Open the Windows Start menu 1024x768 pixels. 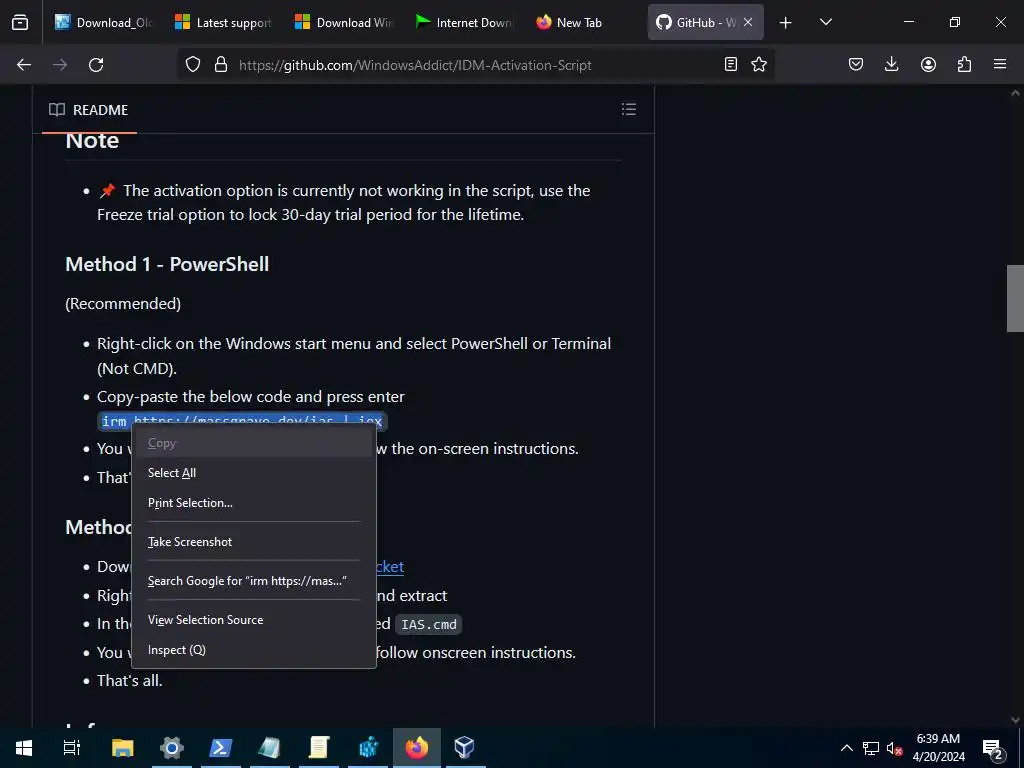pyautogui.click(x=24, y=748)
